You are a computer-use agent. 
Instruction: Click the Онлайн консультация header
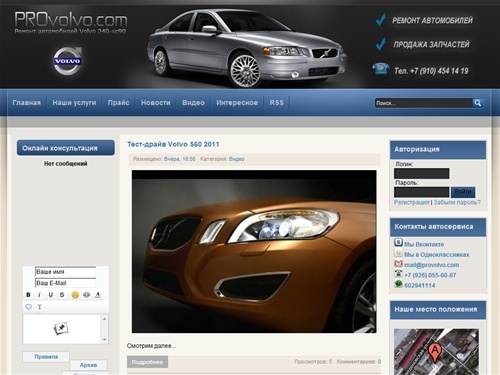(66, 148)
